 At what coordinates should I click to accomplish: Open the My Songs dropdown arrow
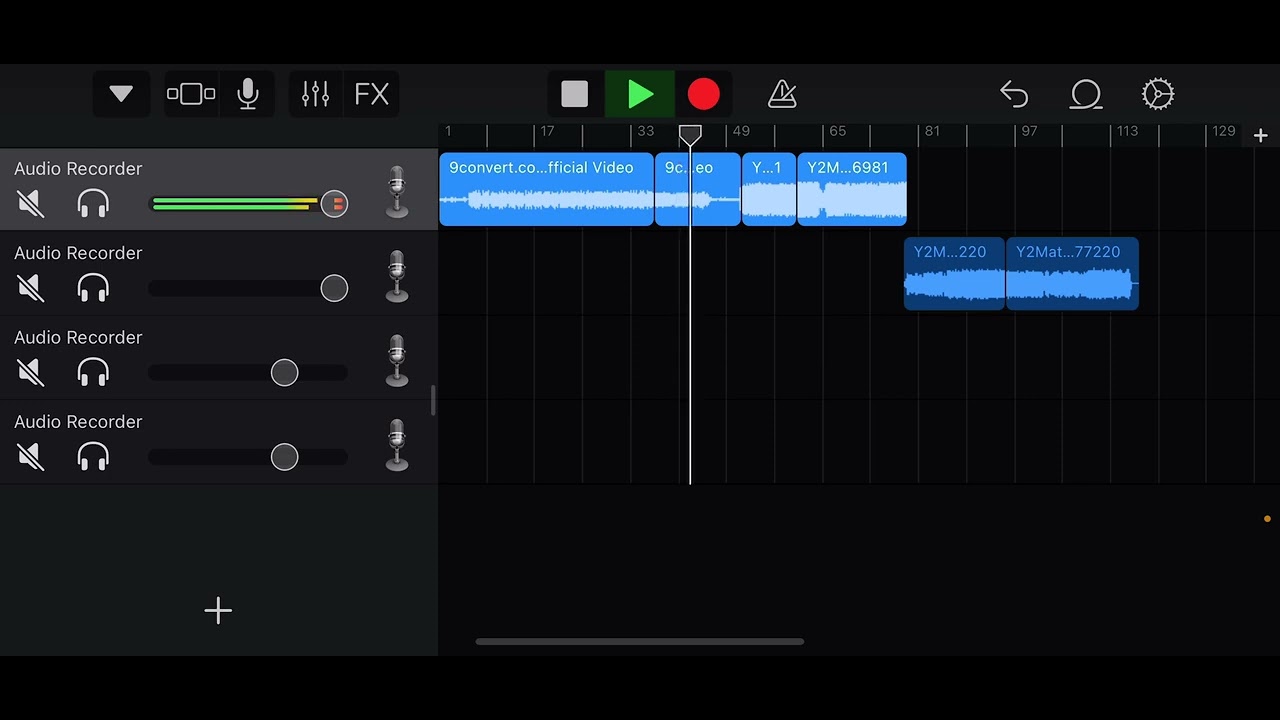[x=121, y=94]
